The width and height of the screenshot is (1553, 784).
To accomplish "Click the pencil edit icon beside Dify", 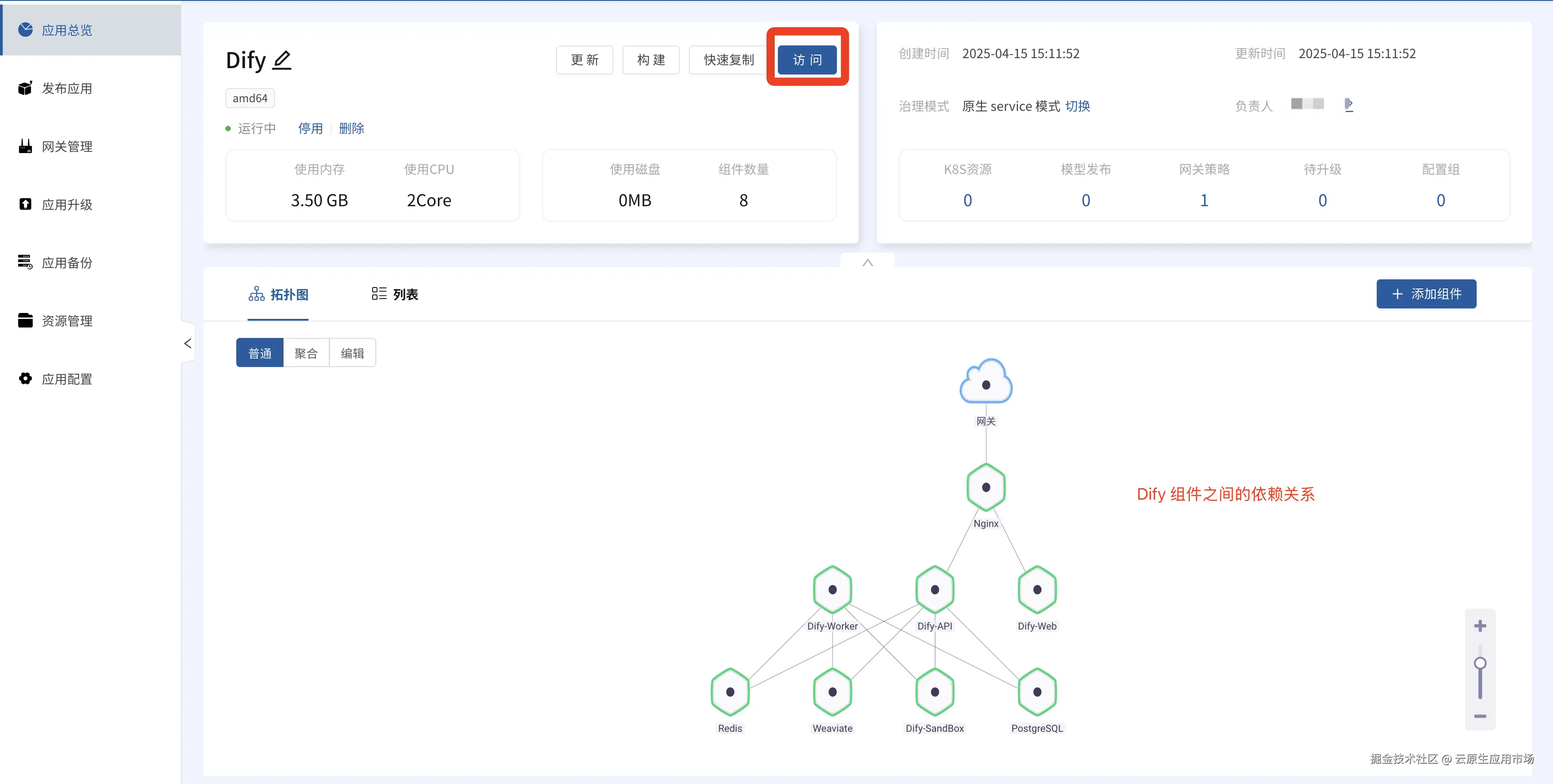I will point(282,60).
